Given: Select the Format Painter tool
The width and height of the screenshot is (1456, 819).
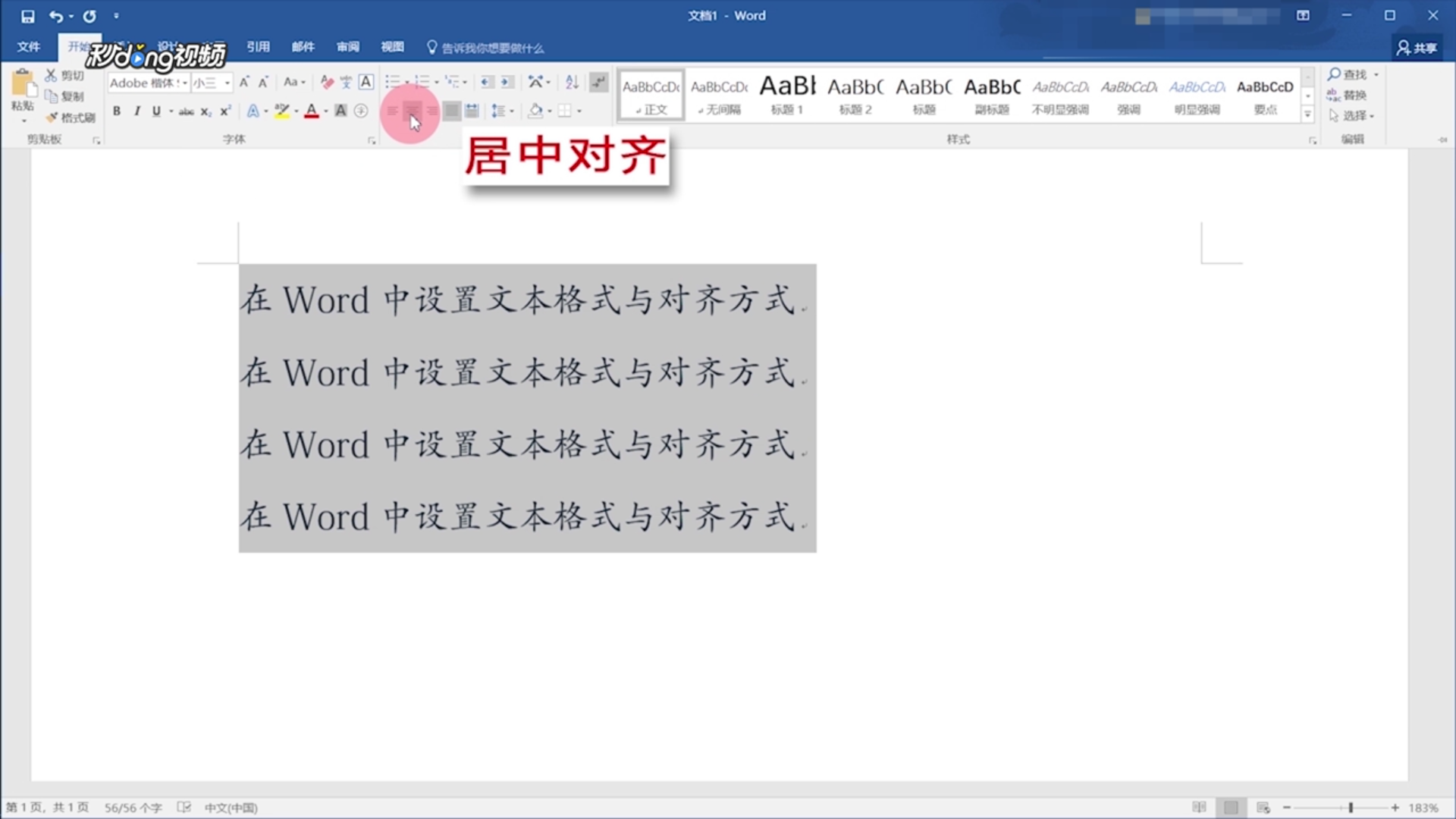Looking at the screenshot, I should [x=72, y=118].
